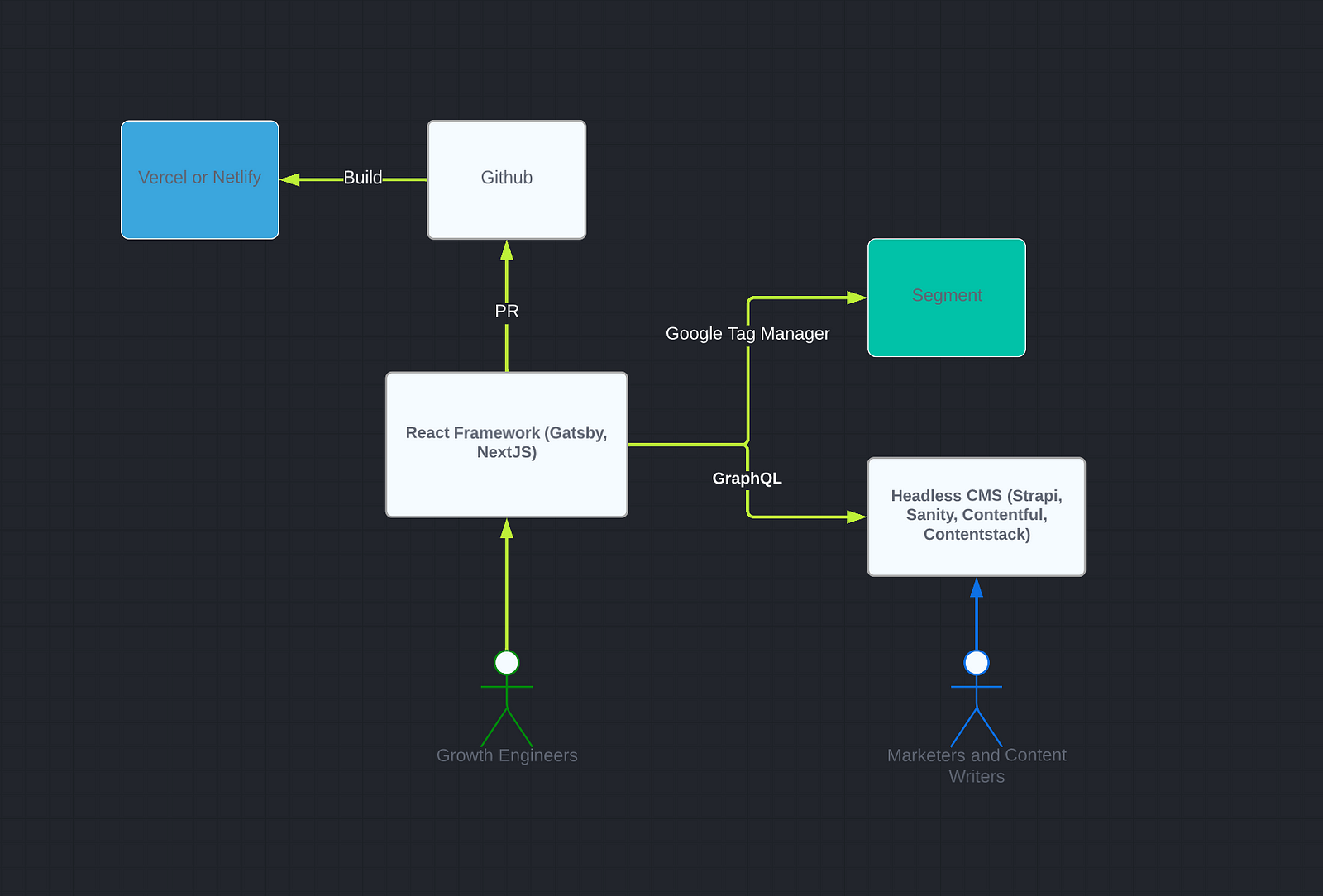Select the Vercel or Netlify node
This screenshot has height=896, width=1323.
click(199, 179)
